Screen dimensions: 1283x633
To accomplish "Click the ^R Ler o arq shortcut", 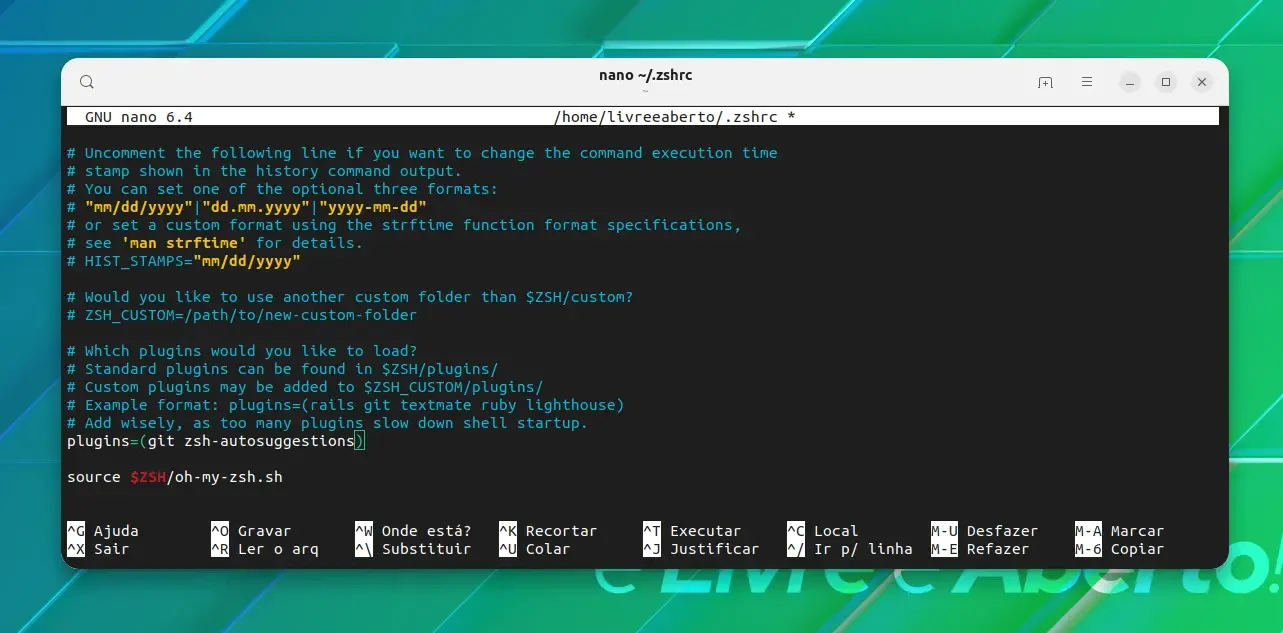I will point(265,549).
